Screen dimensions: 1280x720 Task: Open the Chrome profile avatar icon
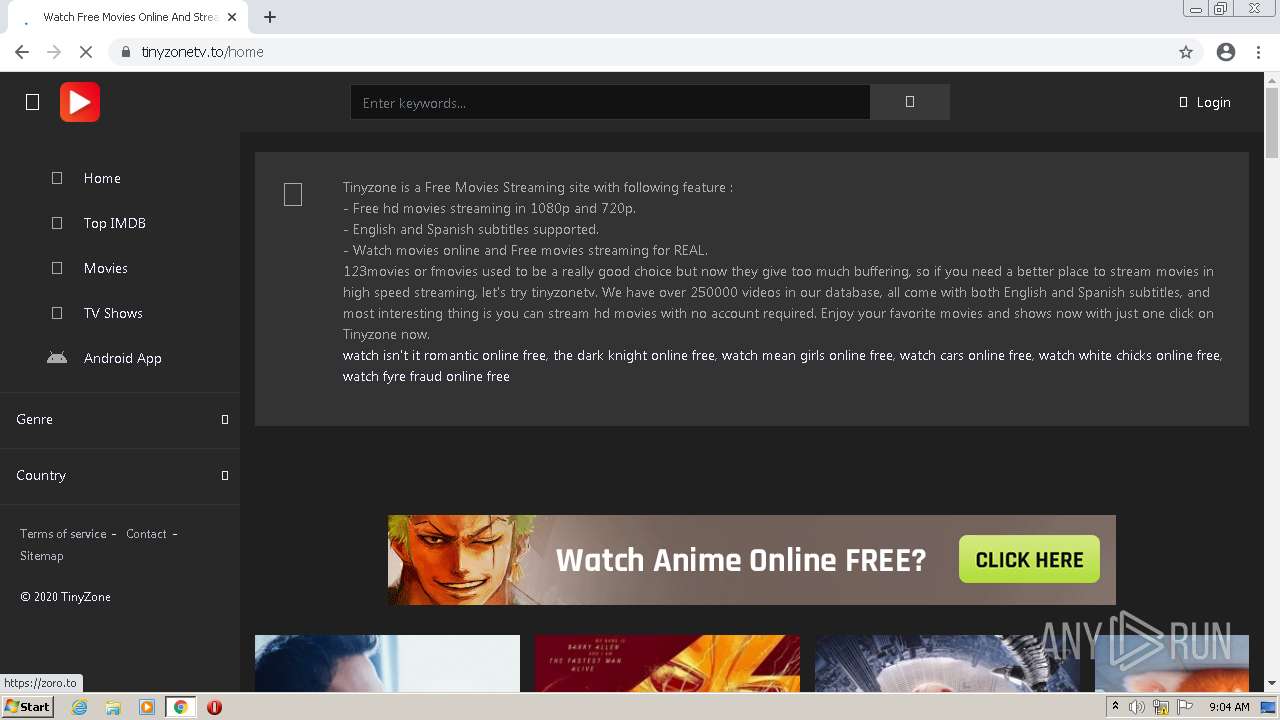tap(1226, 52)
